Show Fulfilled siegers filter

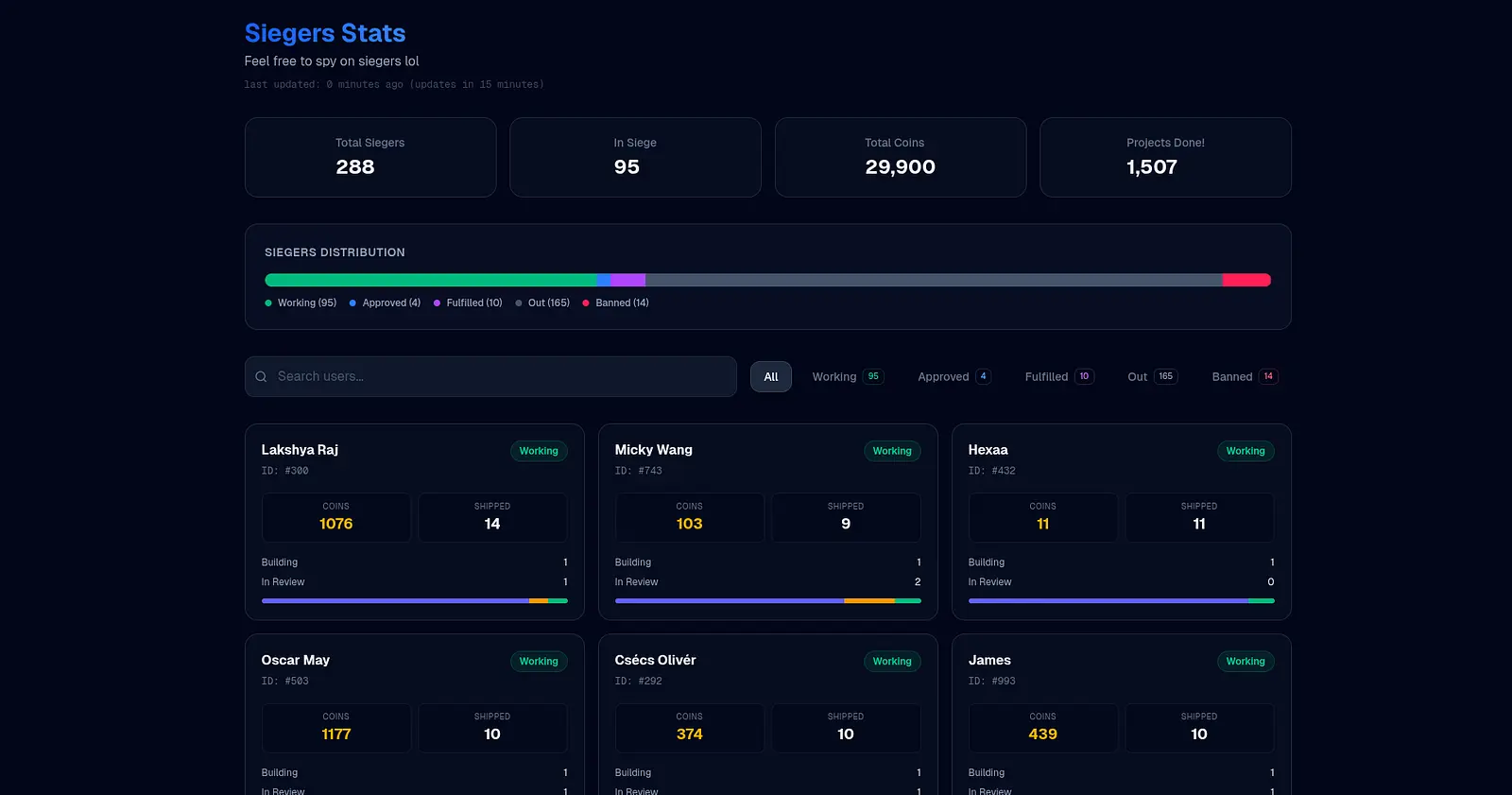click(x=1058, y=376)
